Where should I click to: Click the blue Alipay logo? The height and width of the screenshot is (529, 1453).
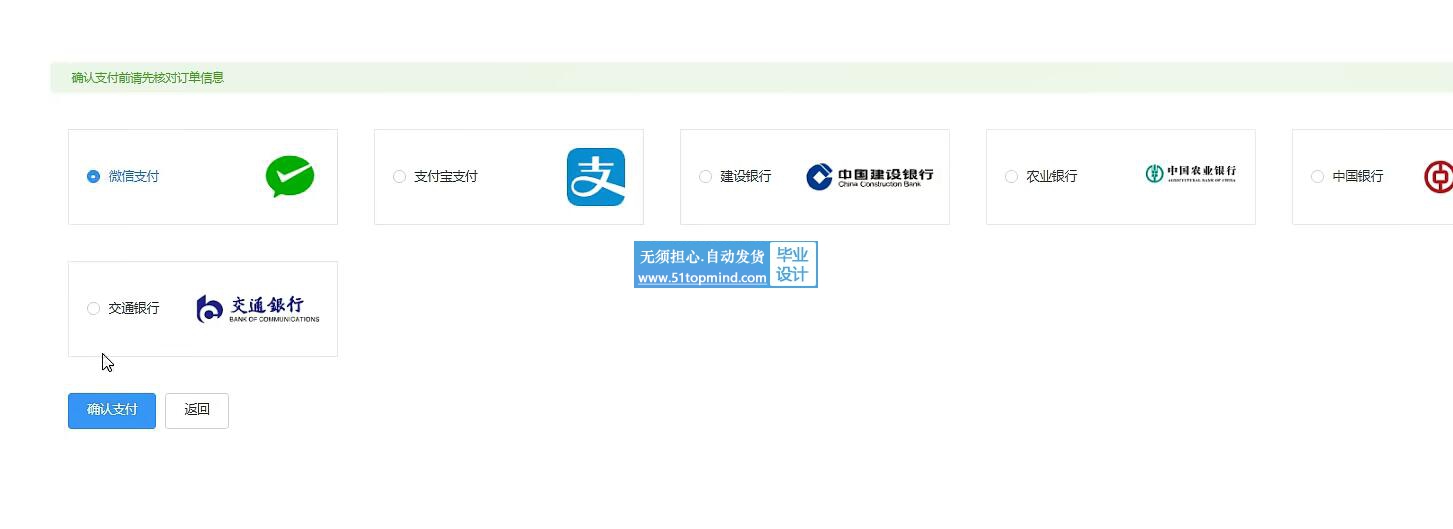pos(596,177)
